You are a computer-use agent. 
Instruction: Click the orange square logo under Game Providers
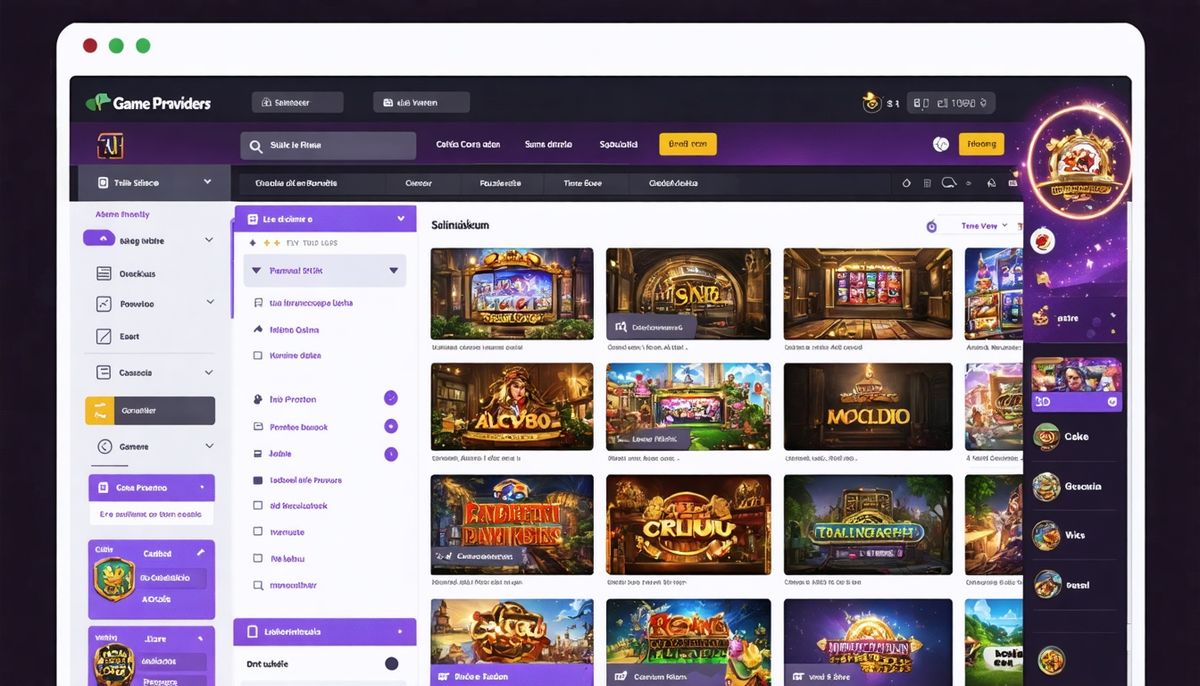pyautogui.click(x=110, y=146)
